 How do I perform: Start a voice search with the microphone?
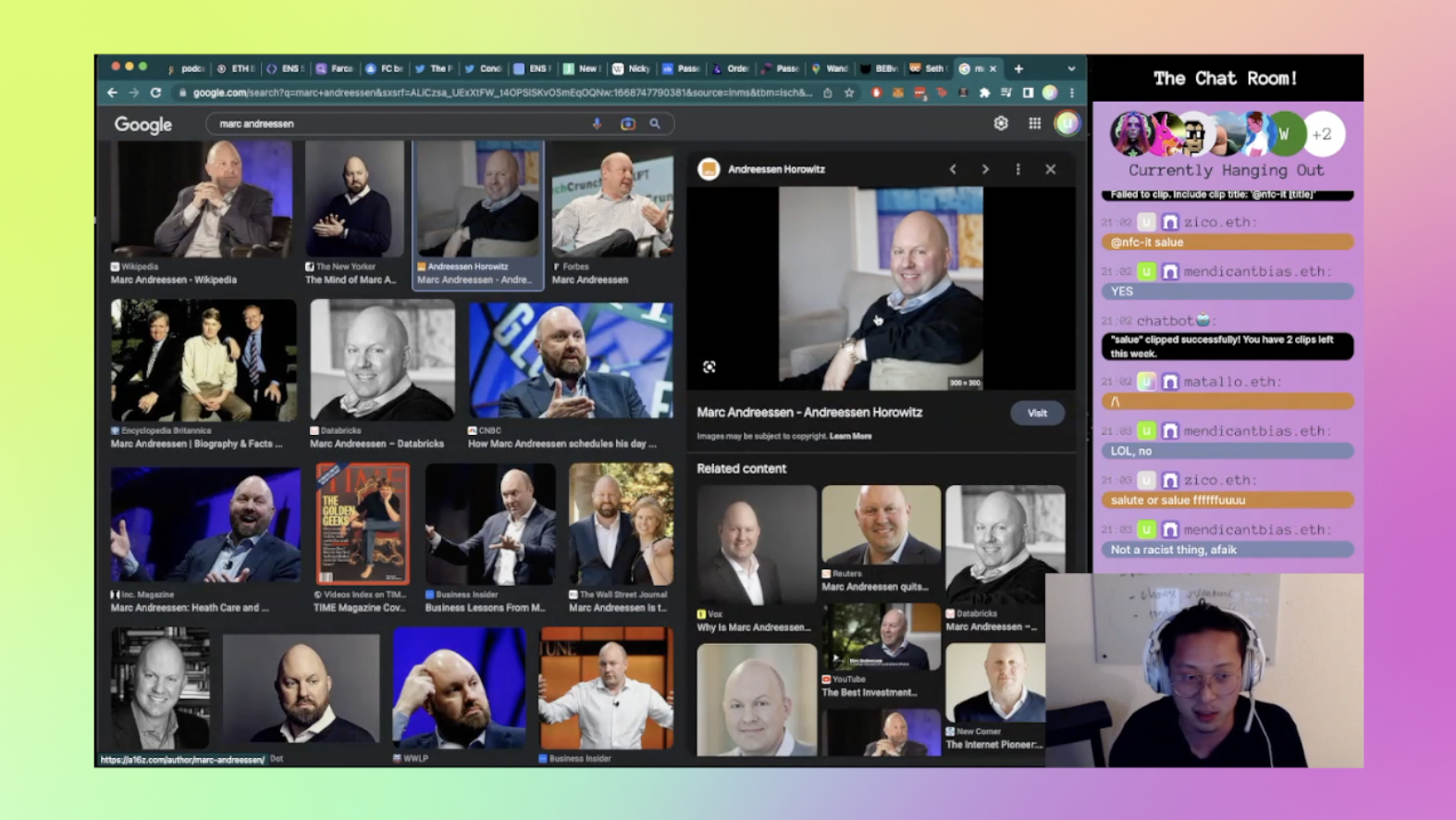coord(597,123)
